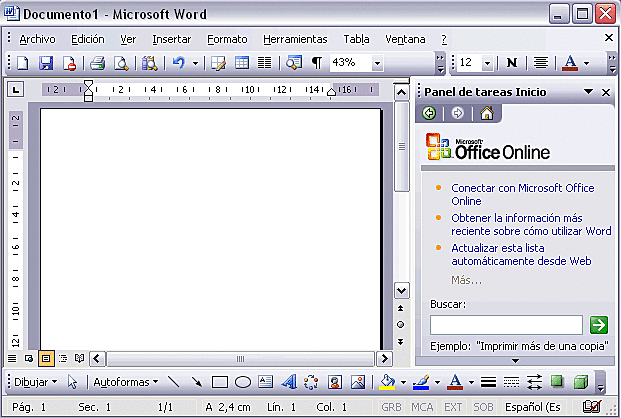The width and height of the screenshot is (621, 418).
Task: Insert Clip Art
Action: point(335,382)
